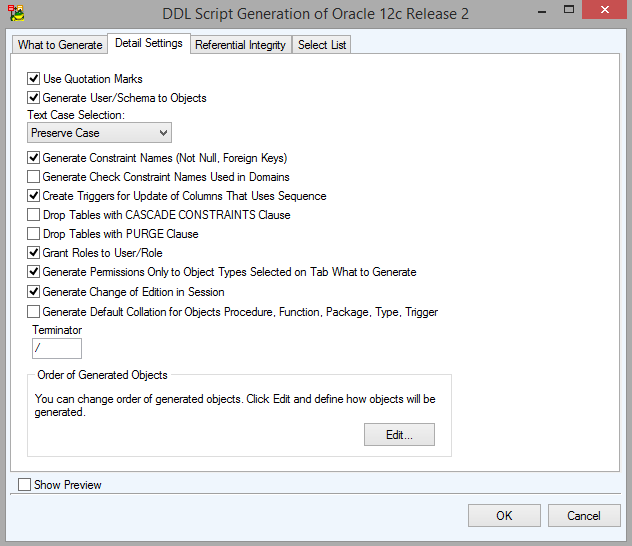Disable Generate User/Schema to Objects

tap(34, 98)
